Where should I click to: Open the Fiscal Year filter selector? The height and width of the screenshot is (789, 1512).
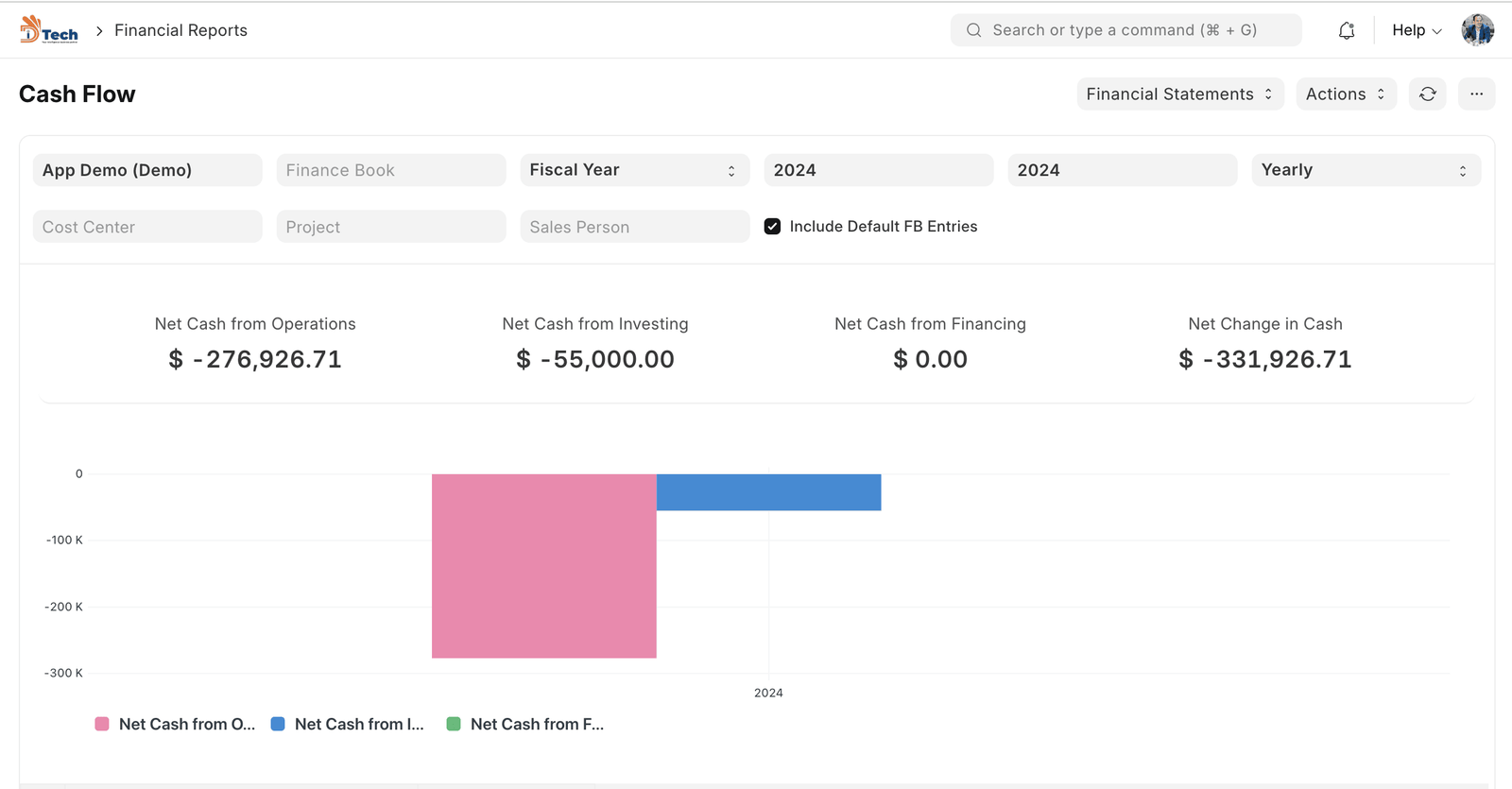tap(634, 170)
